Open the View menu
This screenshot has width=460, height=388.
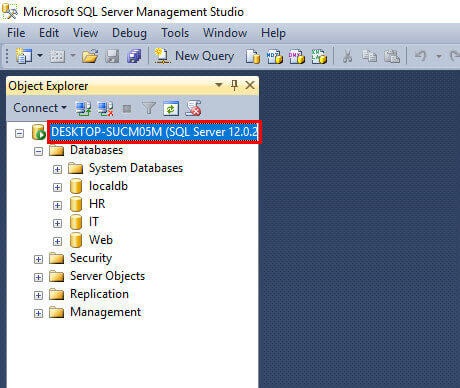[85, 33]
